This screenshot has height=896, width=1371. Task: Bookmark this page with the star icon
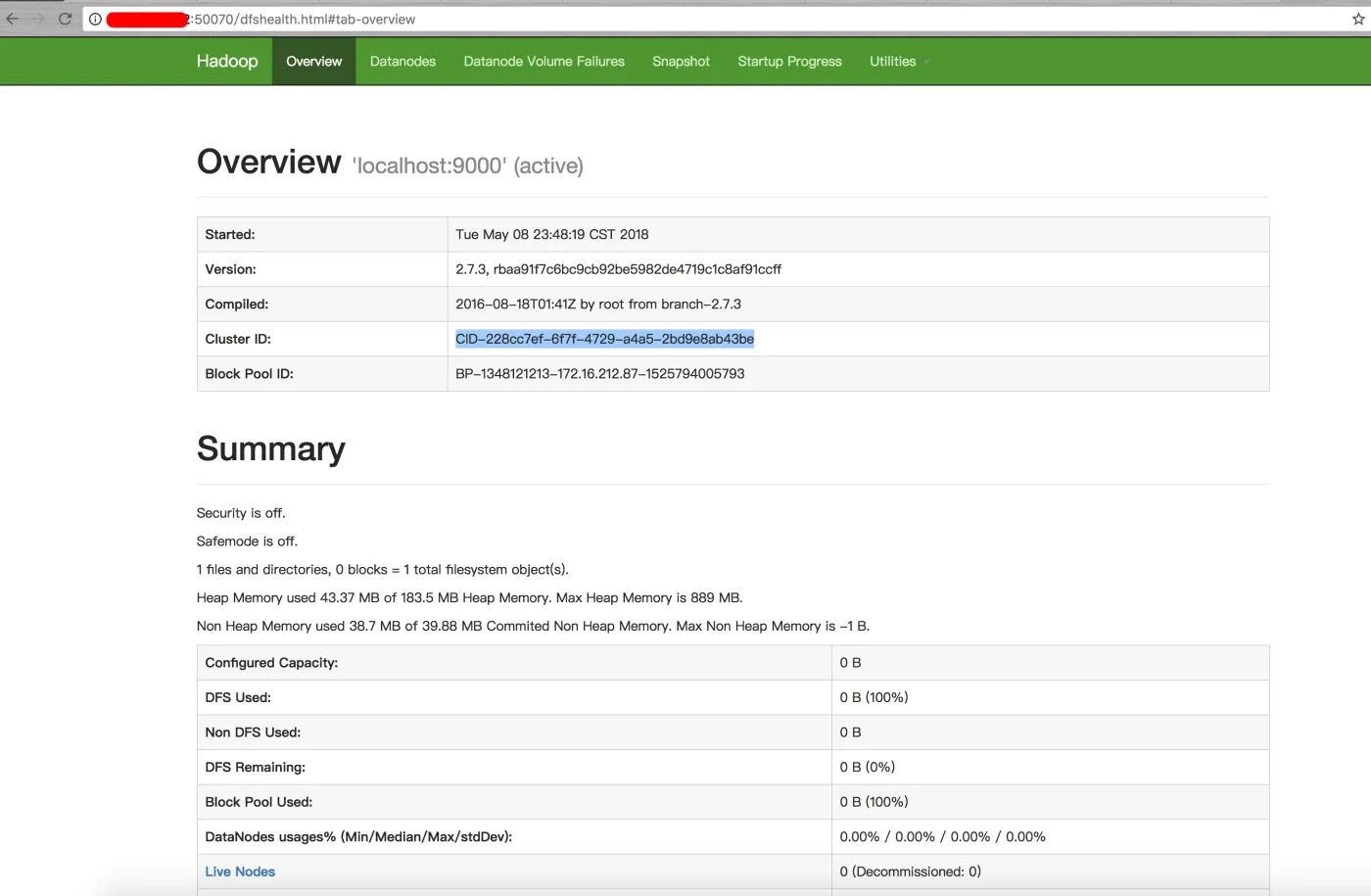coord(1358,19)
